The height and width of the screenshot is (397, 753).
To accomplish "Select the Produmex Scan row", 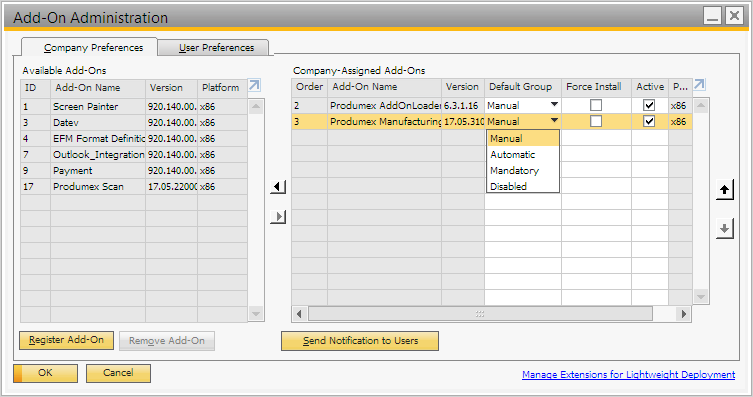I will click(134, 187).
